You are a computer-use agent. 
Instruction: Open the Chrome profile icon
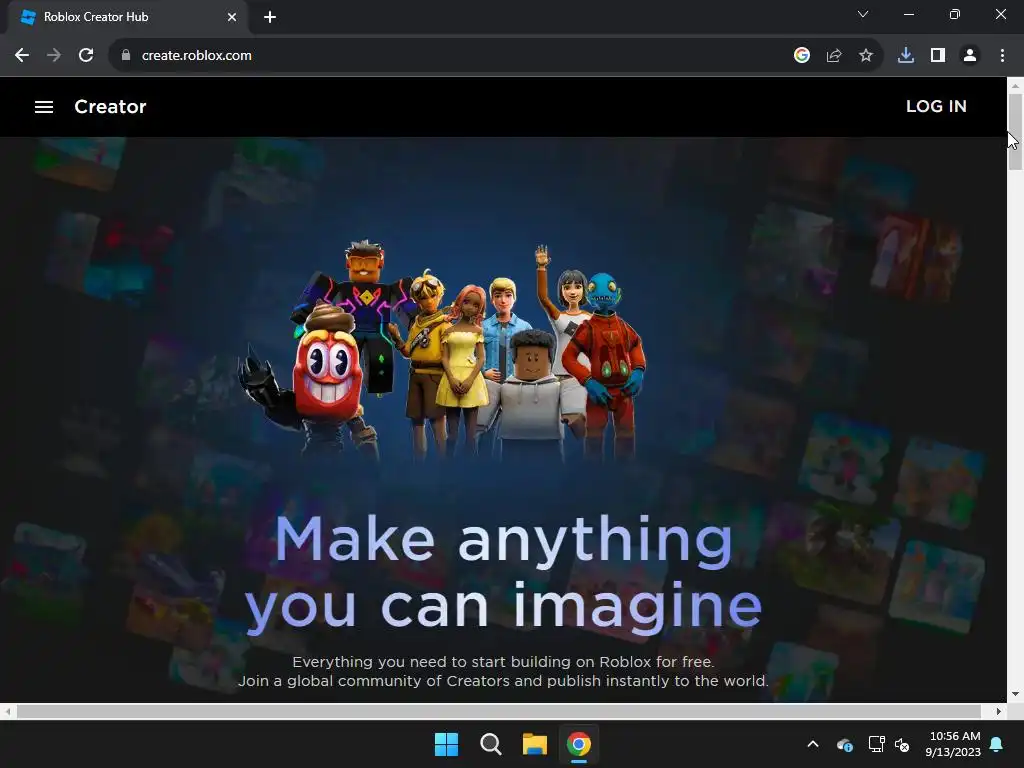(x=970, y=56)
